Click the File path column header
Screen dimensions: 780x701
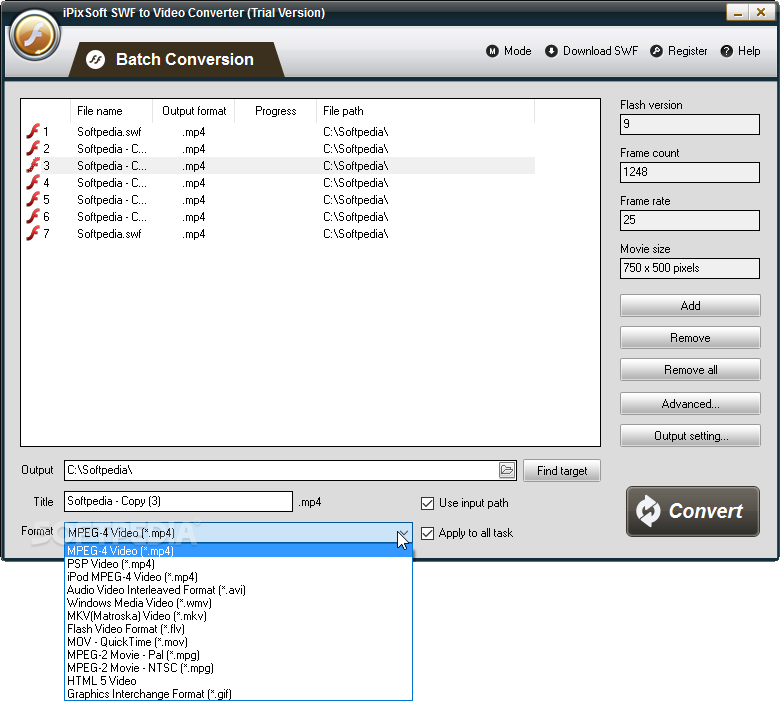[x=425, y=111]
